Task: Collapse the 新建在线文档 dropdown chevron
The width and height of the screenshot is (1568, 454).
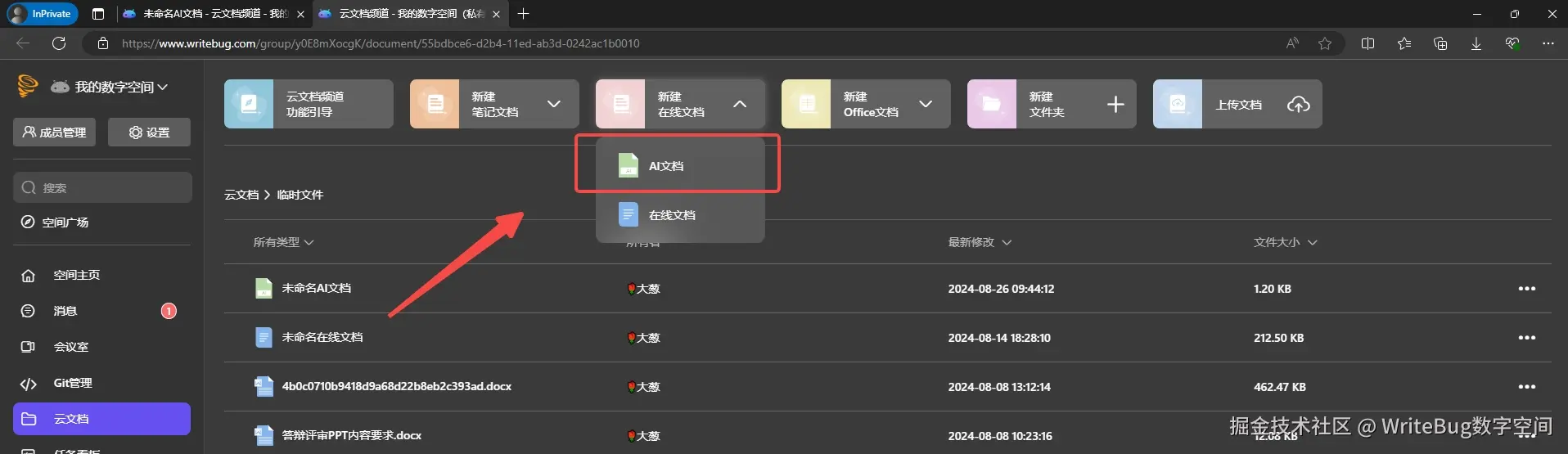Action: [x=740, y=104]
